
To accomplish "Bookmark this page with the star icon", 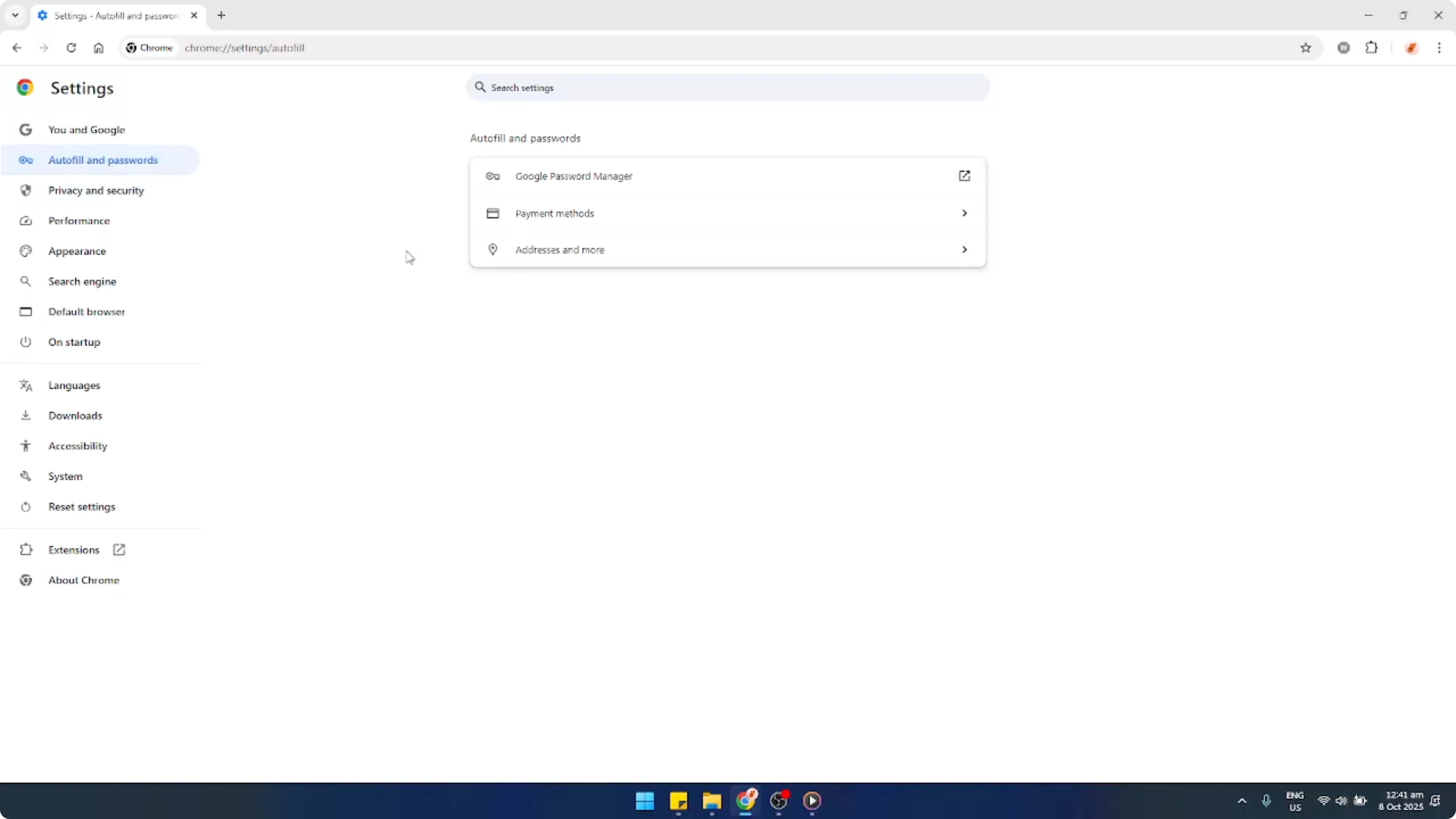I will pos(1306,48).
